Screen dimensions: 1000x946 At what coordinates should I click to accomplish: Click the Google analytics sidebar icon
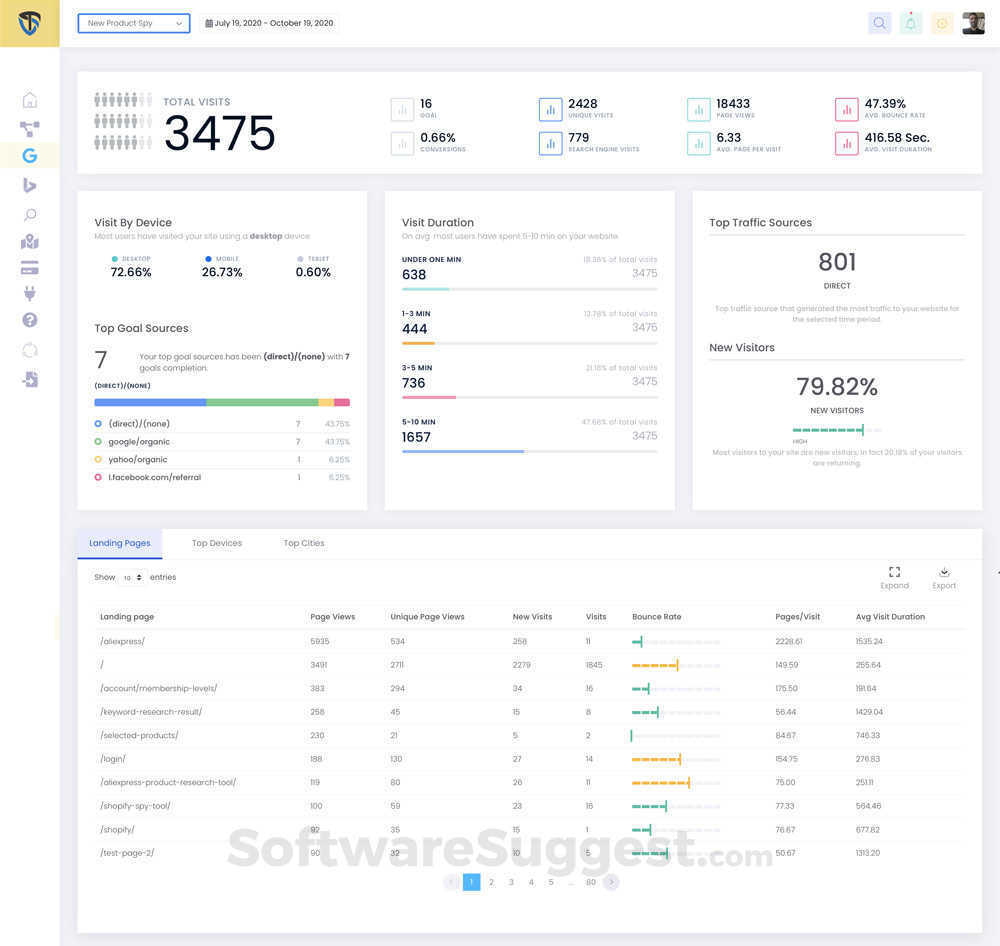coord(29,156)
